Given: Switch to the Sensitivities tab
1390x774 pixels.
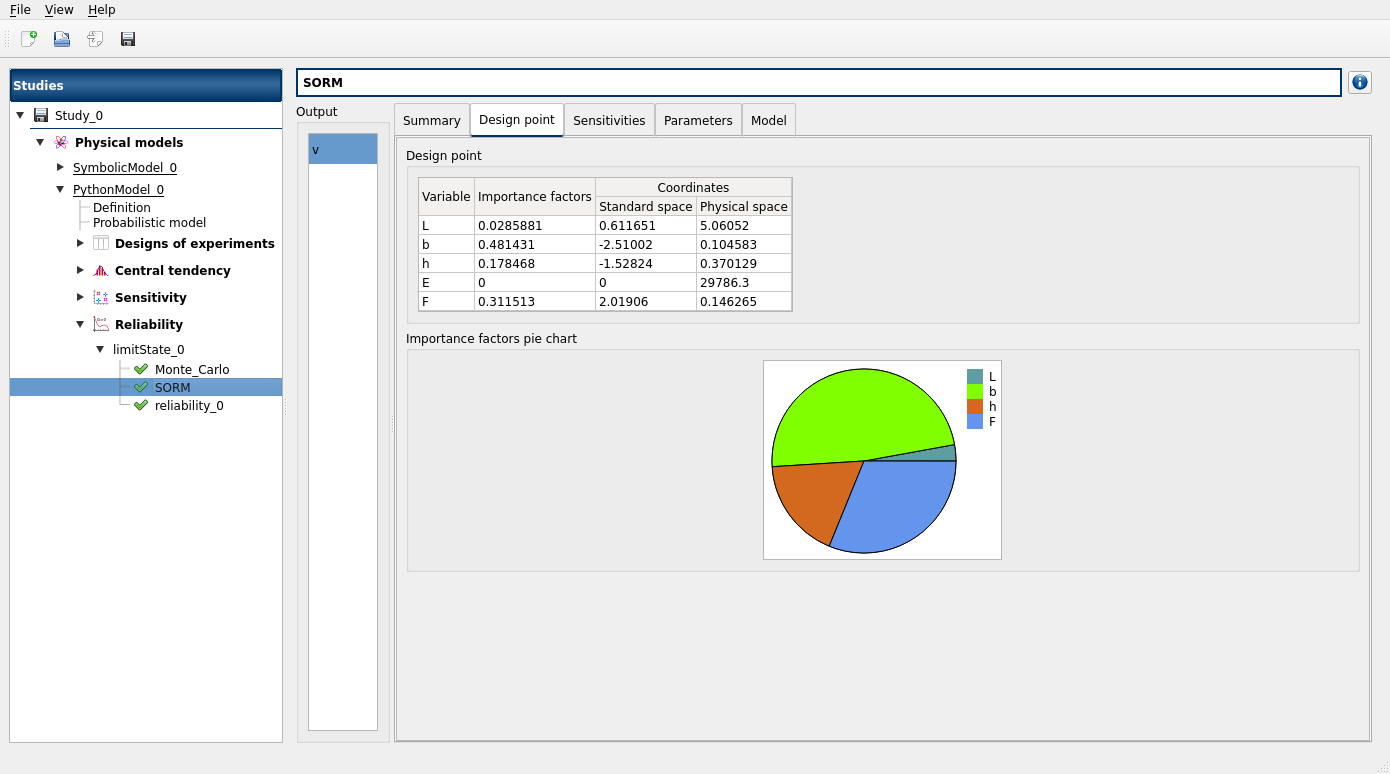Looking at the screenshot, I should pyautogui.click(x=609, y=120).
